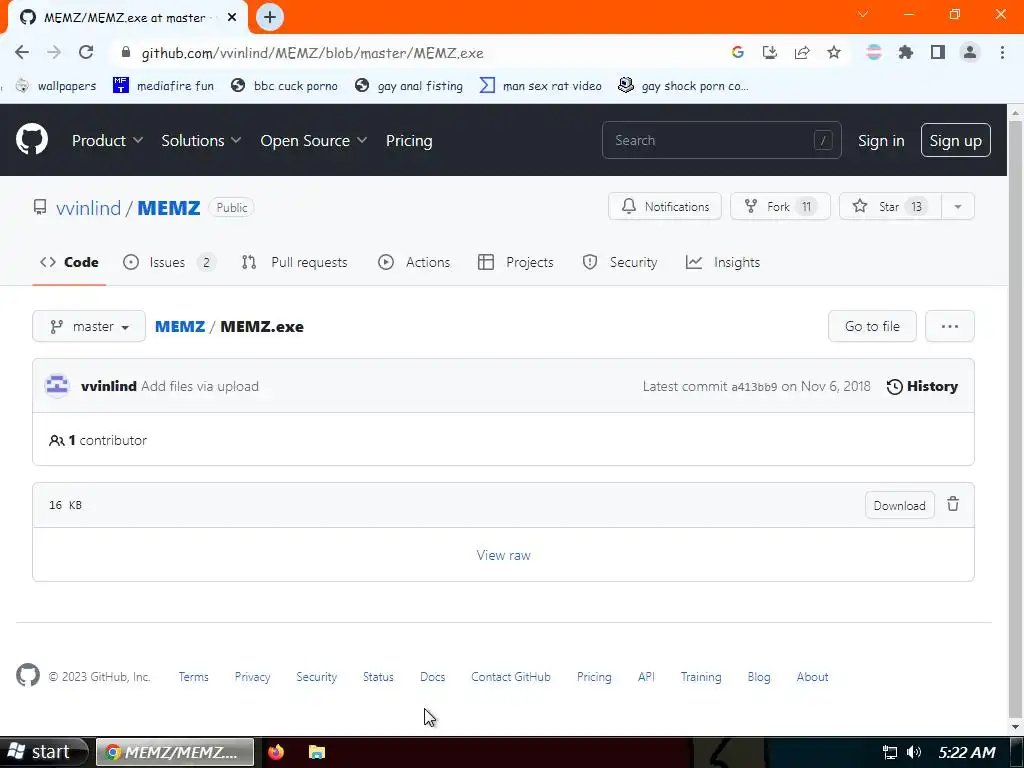Delete the file using the trash icon
This screenshot has width=1024, height=768.
[x=953, y=504]
